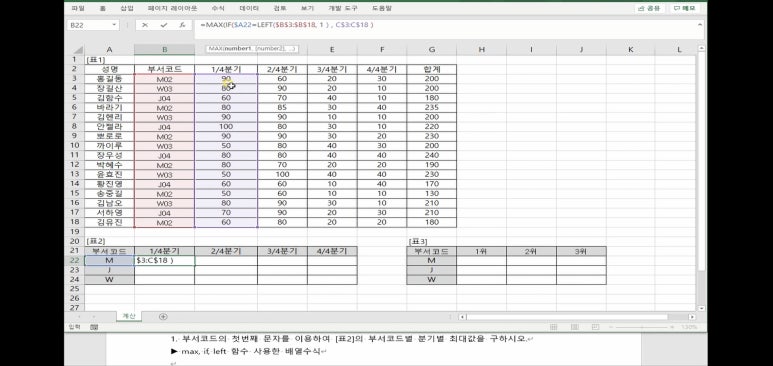Click the M cell in 표2 row 22
The image size is (773, 366).
109,260
